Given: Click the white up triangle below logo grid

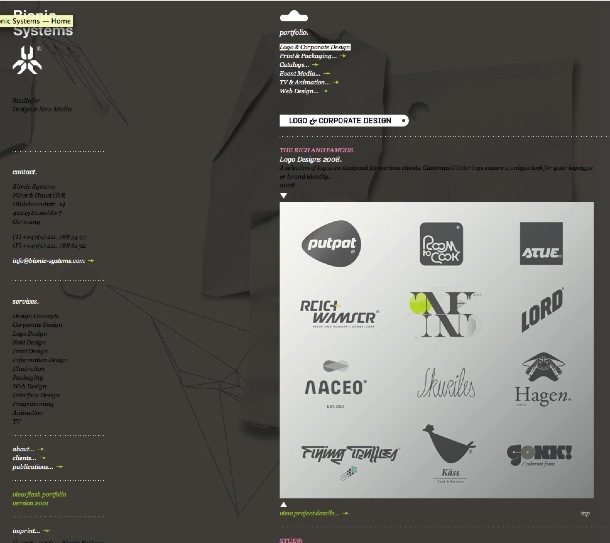Looking at the screenshot, I should click(x=284, y=504).
